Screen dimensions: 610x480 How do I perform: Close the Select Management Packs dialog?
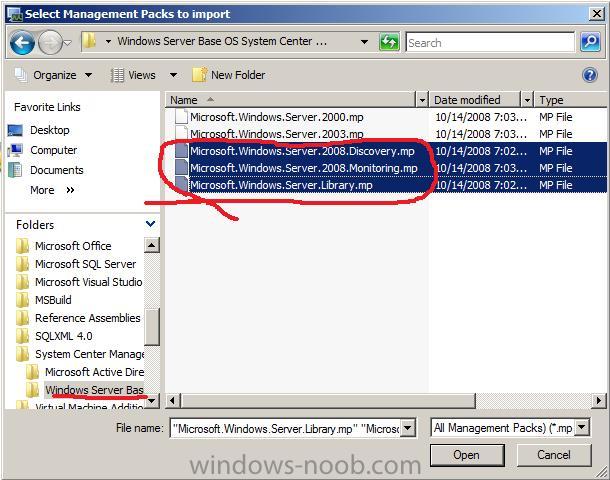tap(596, 14)
